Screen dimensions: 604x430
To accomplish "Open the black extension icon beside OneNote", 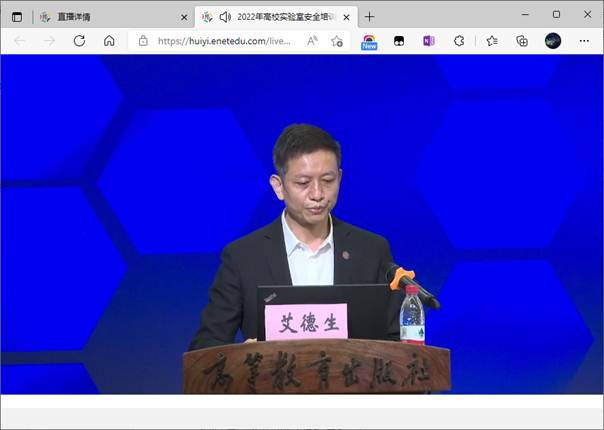I will point(399,41).
